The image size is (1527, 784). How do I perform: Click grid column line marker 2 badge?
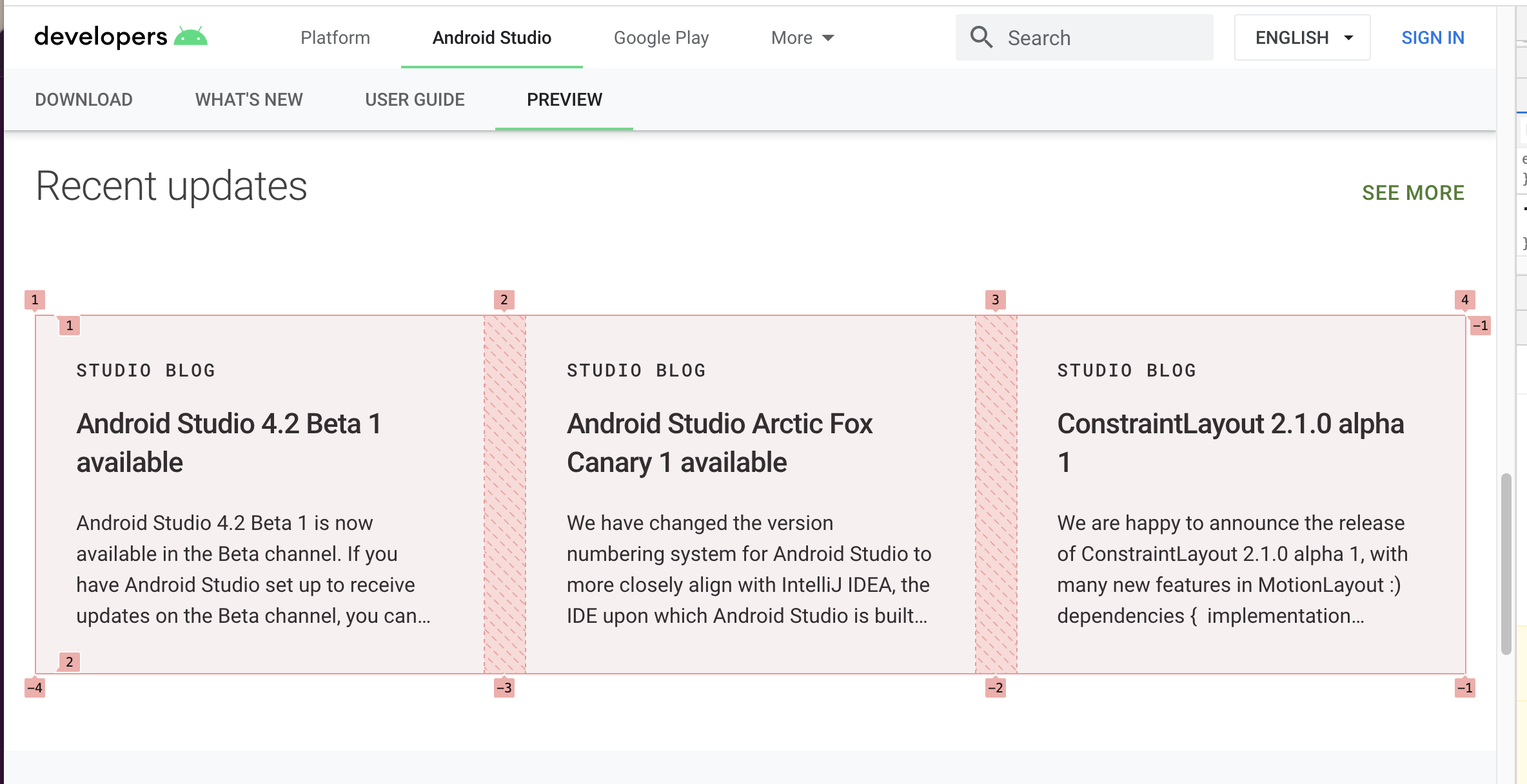point(504,300)
